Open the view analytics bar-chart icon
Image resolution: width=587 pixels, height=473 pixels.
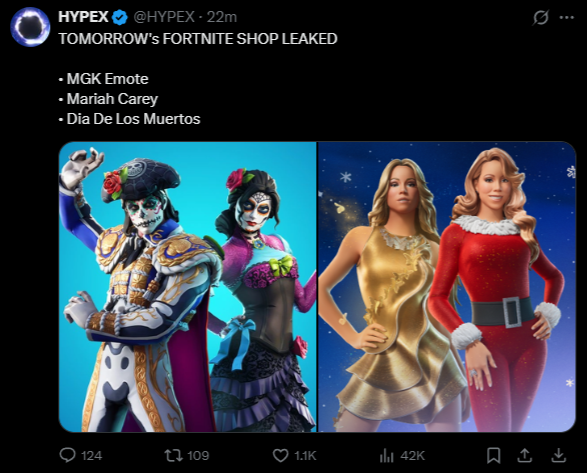[386, 455]
